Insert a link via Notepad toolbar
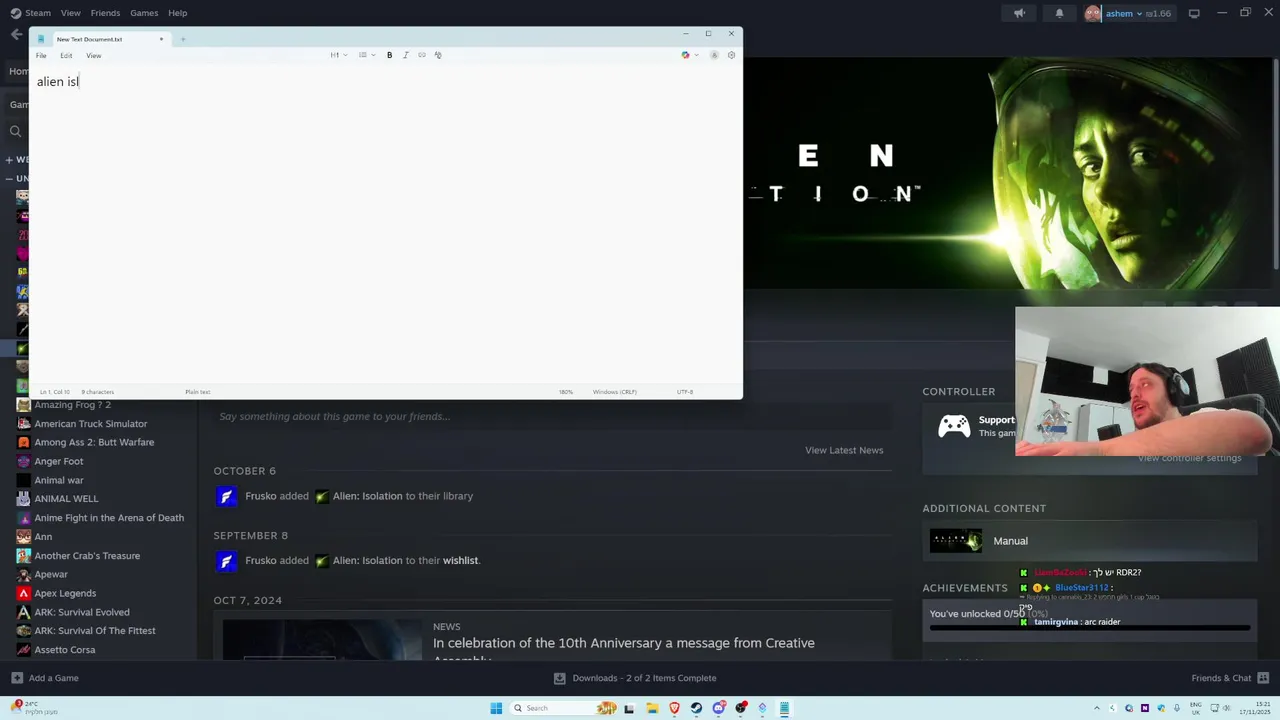This screenshot has width=1280, height=720. point(421,55)
